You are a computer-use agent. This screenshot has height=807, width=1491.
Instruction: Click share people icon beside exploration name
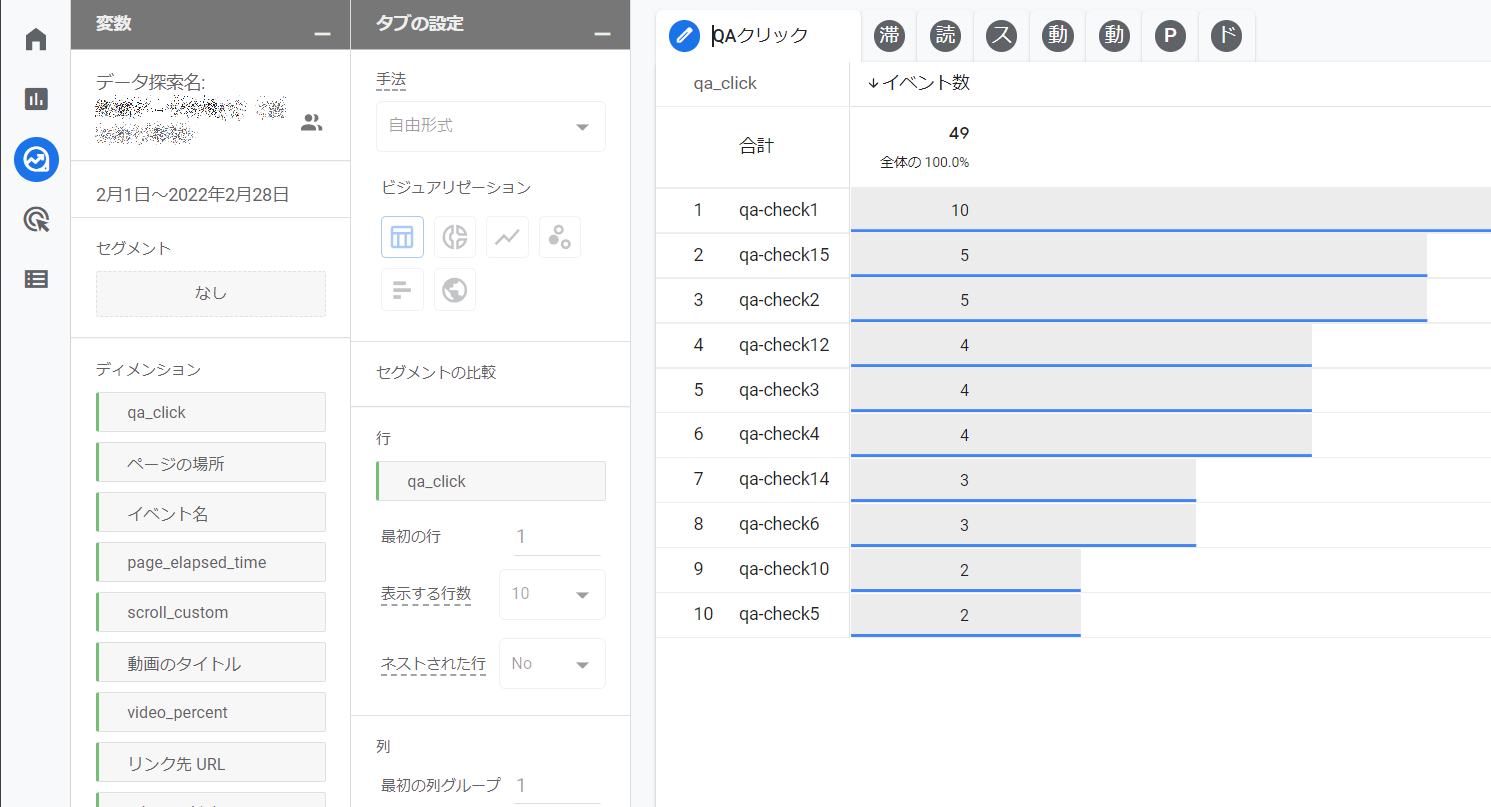(x=312, y=123)
